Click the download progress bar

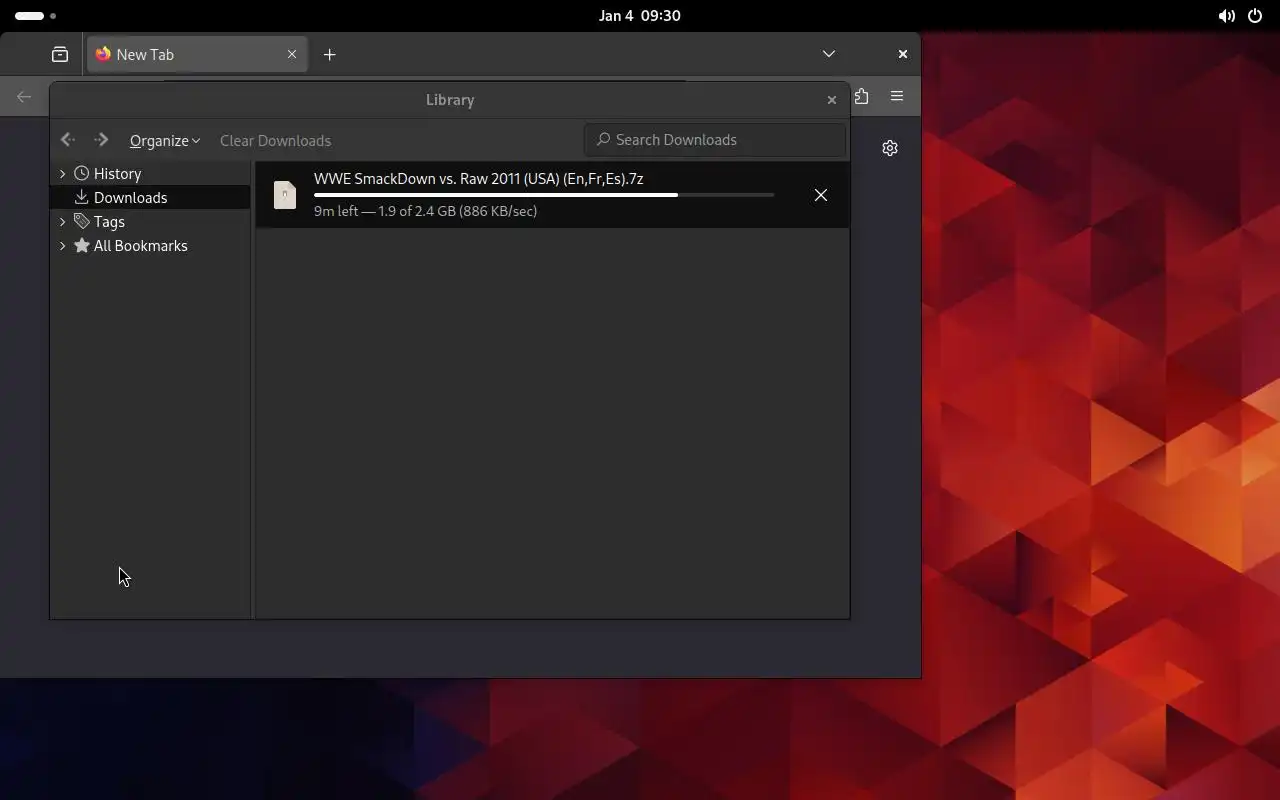coord(544,195)
